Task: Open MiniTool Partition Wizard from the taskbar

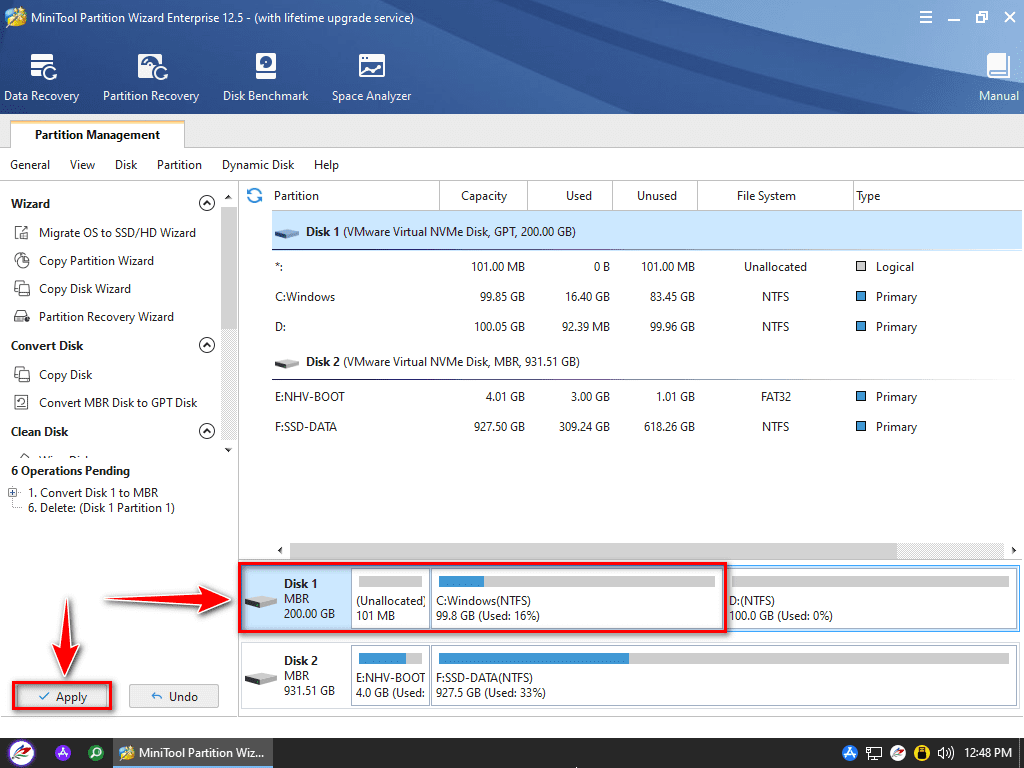Action: click(193, 752)
